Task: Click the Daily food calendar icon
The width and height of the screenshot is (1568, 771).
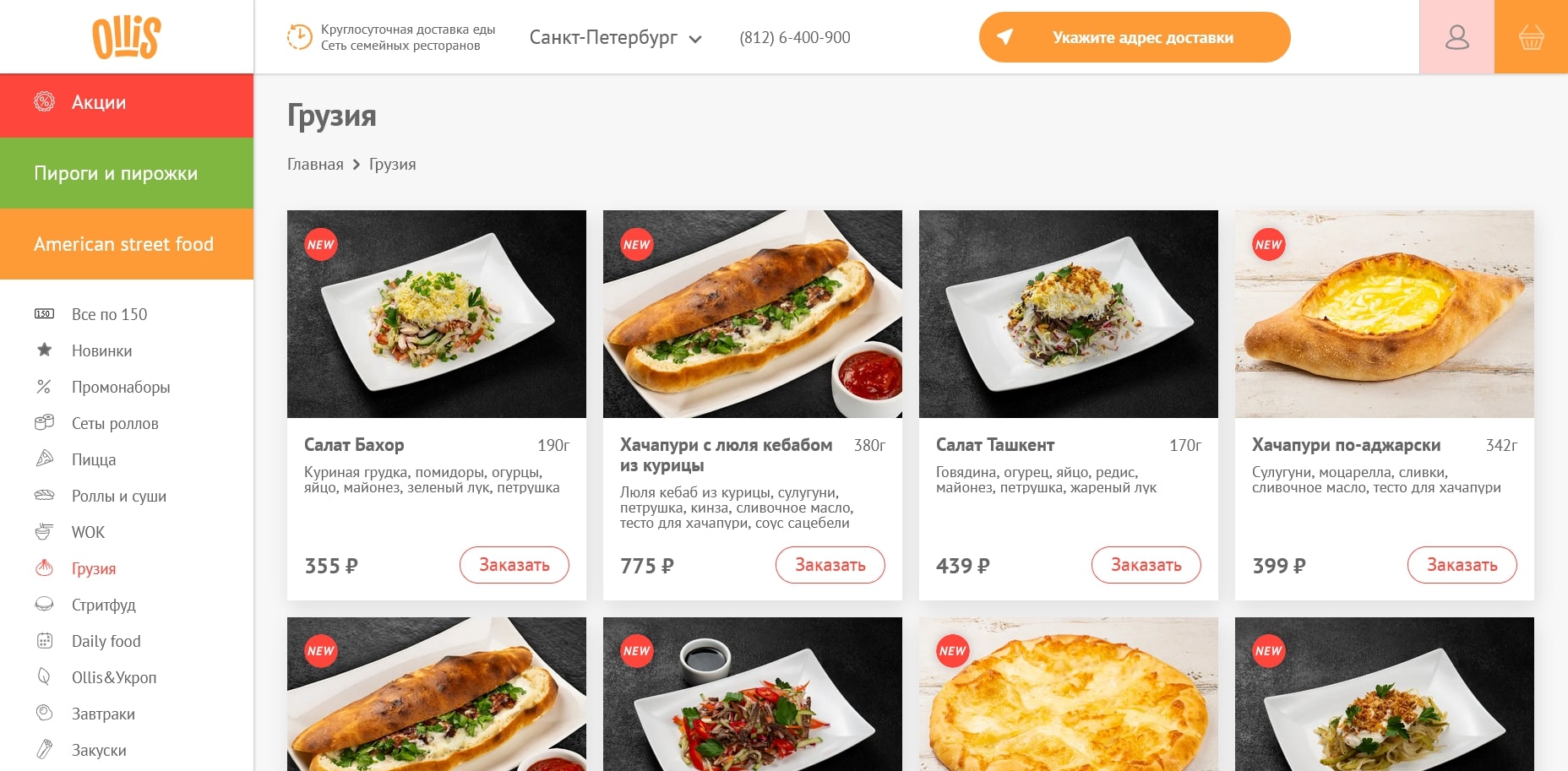Action: pyautogui.click(x=44, y=640)
